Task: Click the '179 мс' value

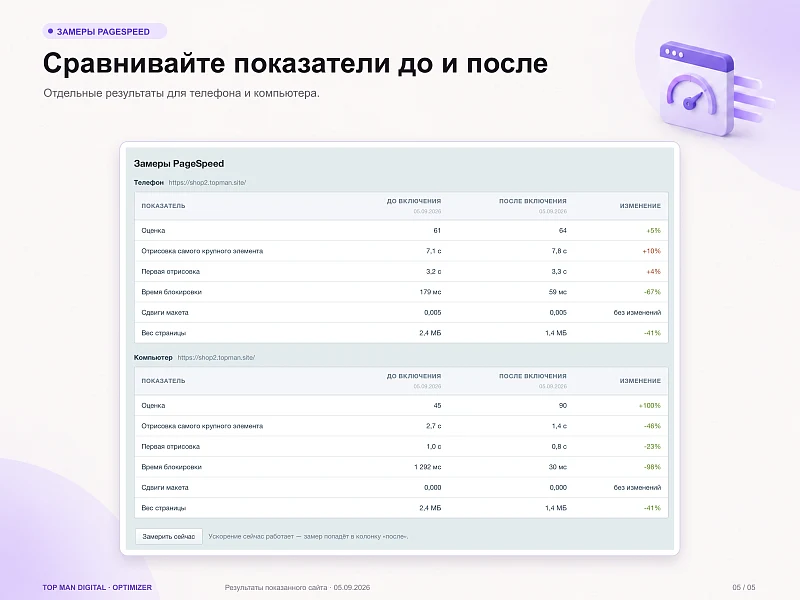Action: click(x=431, y=292)
